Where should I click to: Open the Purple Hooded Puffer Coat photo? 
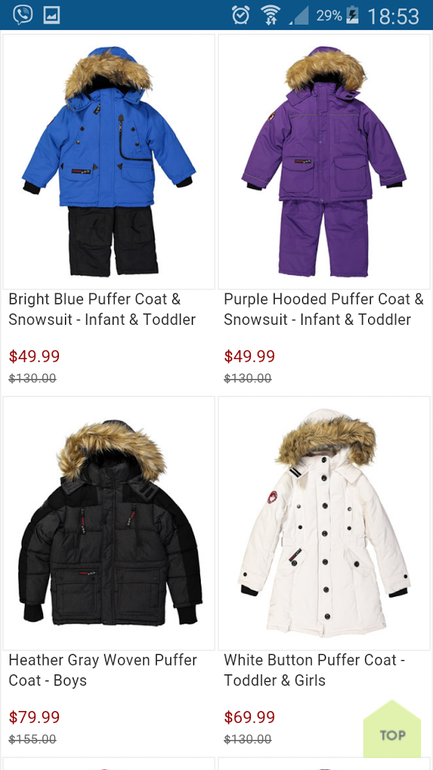324,162
